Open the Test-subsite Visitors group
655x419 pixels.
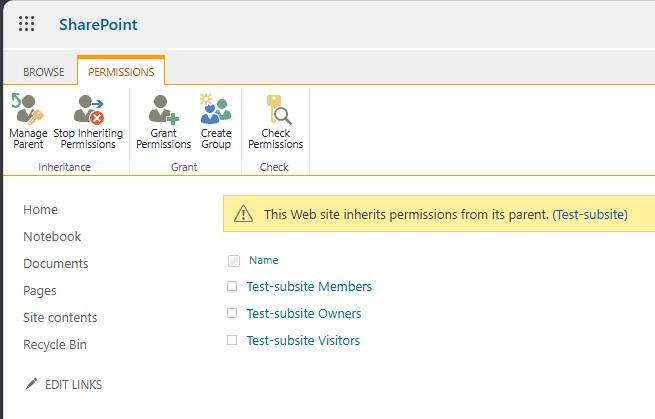coord(303,340)
